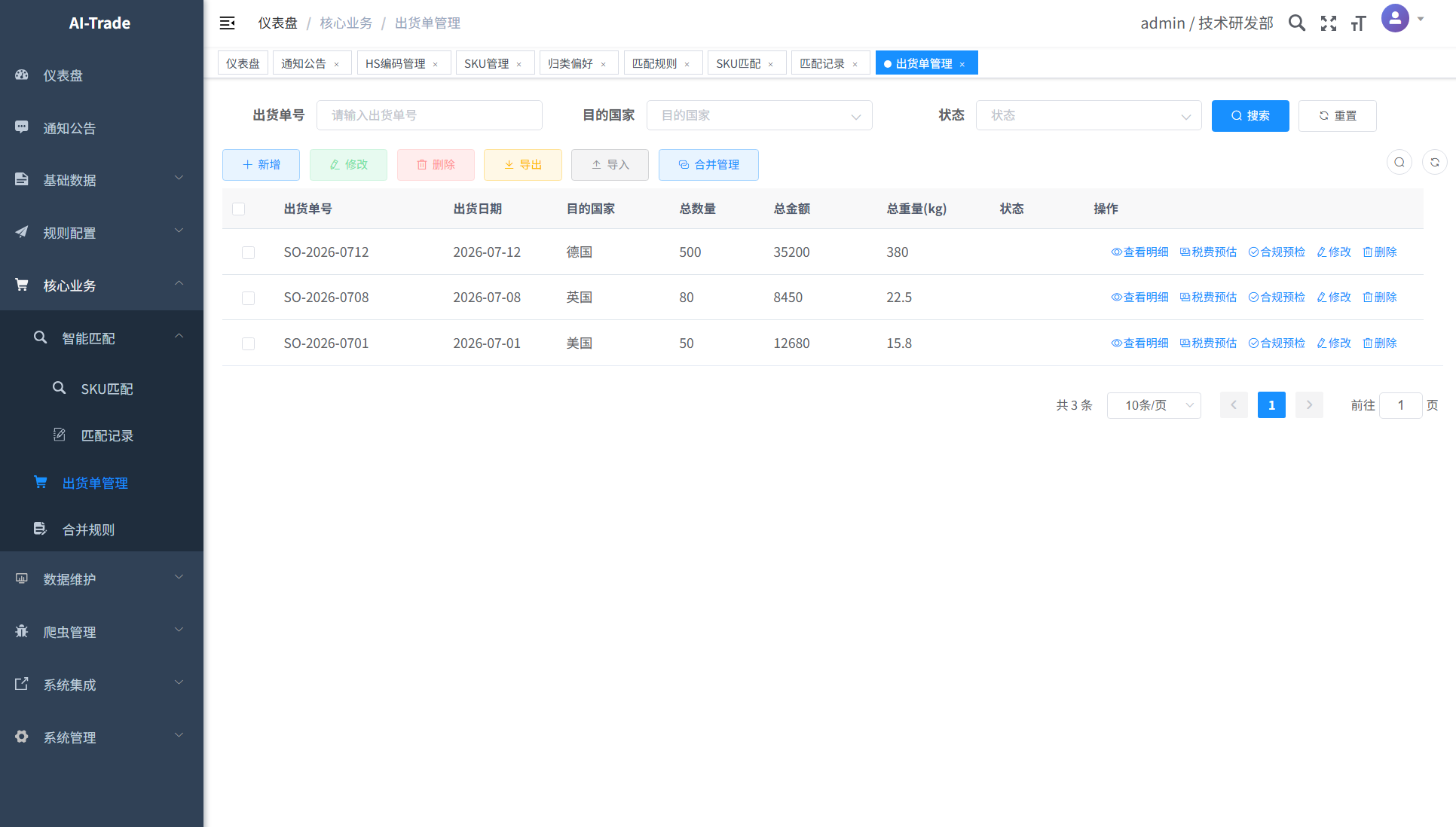Close the HS编码管理 tab
The image size is (1456, 827).
(x=436, y=64)
